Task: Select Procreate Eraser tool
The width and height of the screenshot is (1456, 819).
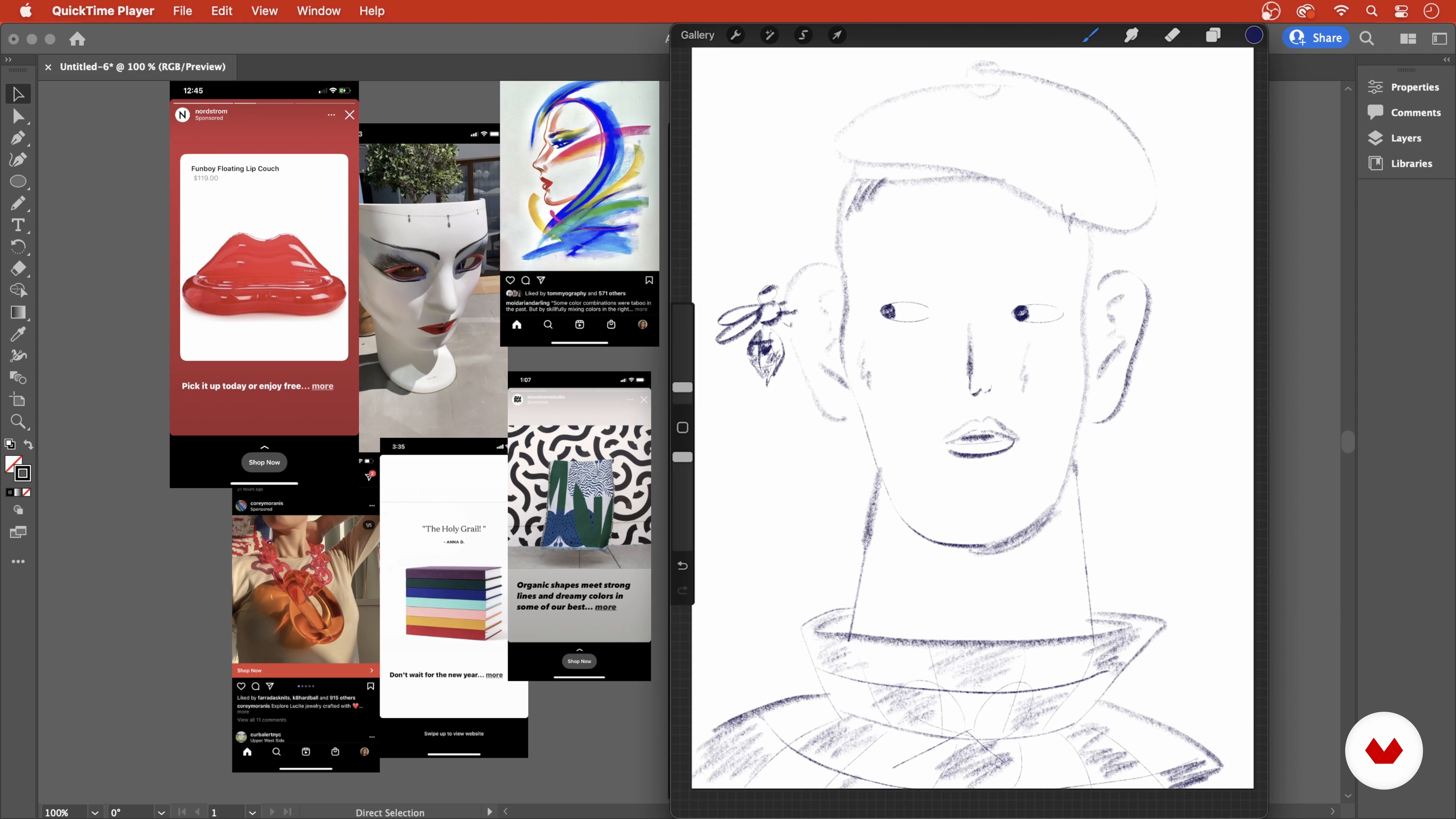Action: (x=1172, y=35)
